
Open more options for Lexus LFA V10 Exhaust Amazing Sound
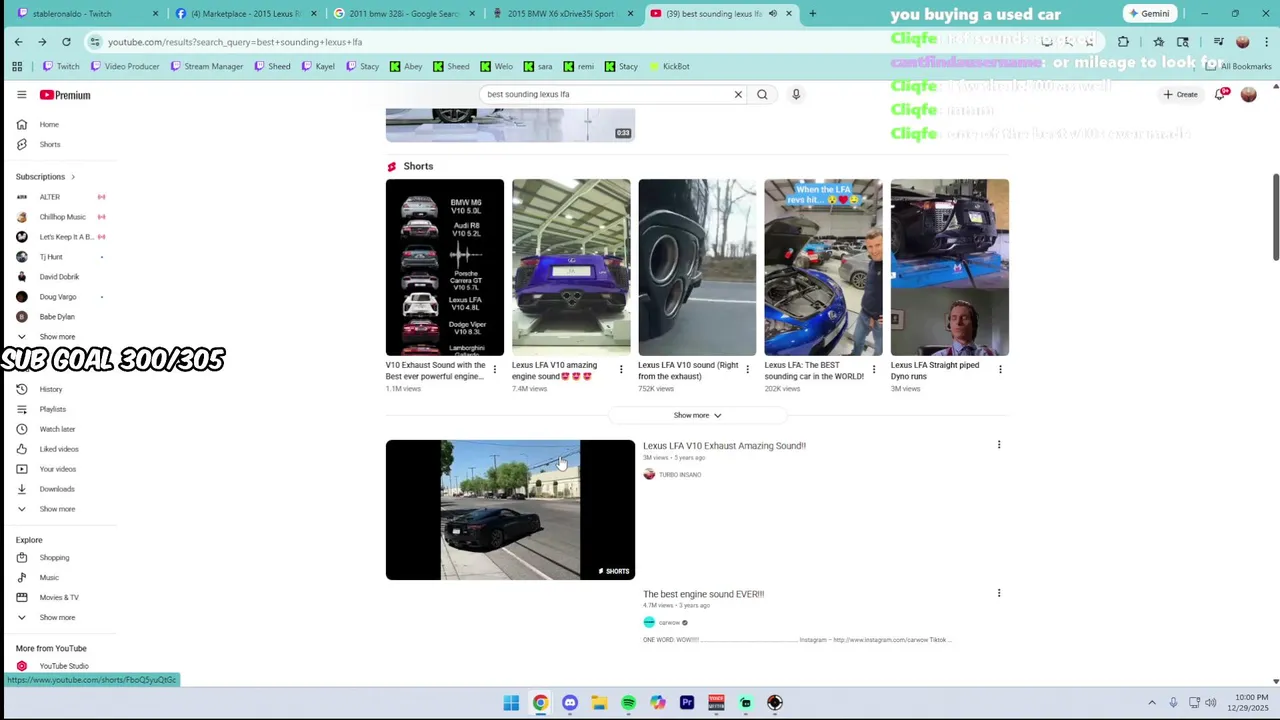pos(998,445)
